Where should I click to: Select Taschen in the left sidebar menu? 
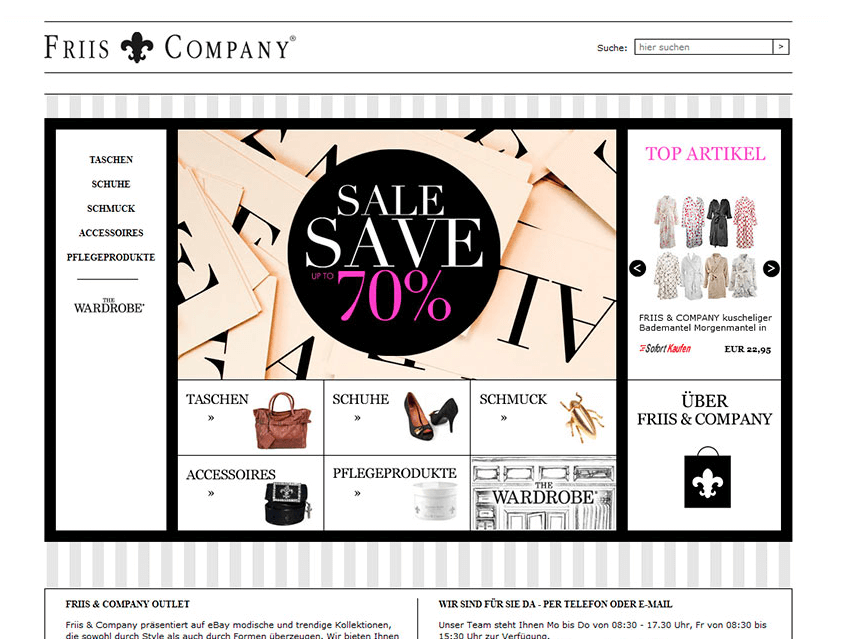111,160
